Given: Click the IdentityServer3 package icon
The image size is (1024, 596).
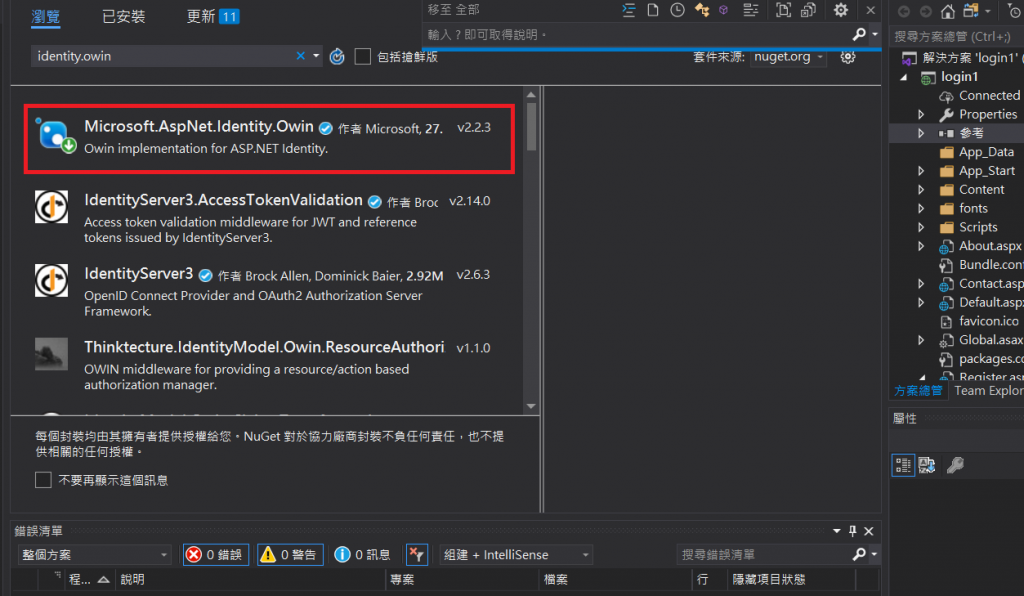Looking at the screenshot, I should pos(51,280).
